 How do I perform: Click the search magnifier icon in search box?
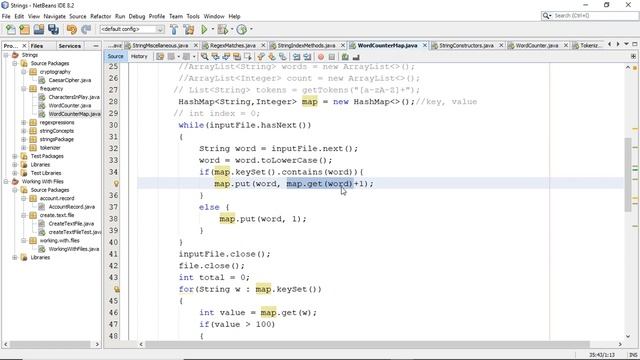tap(546, 16)
